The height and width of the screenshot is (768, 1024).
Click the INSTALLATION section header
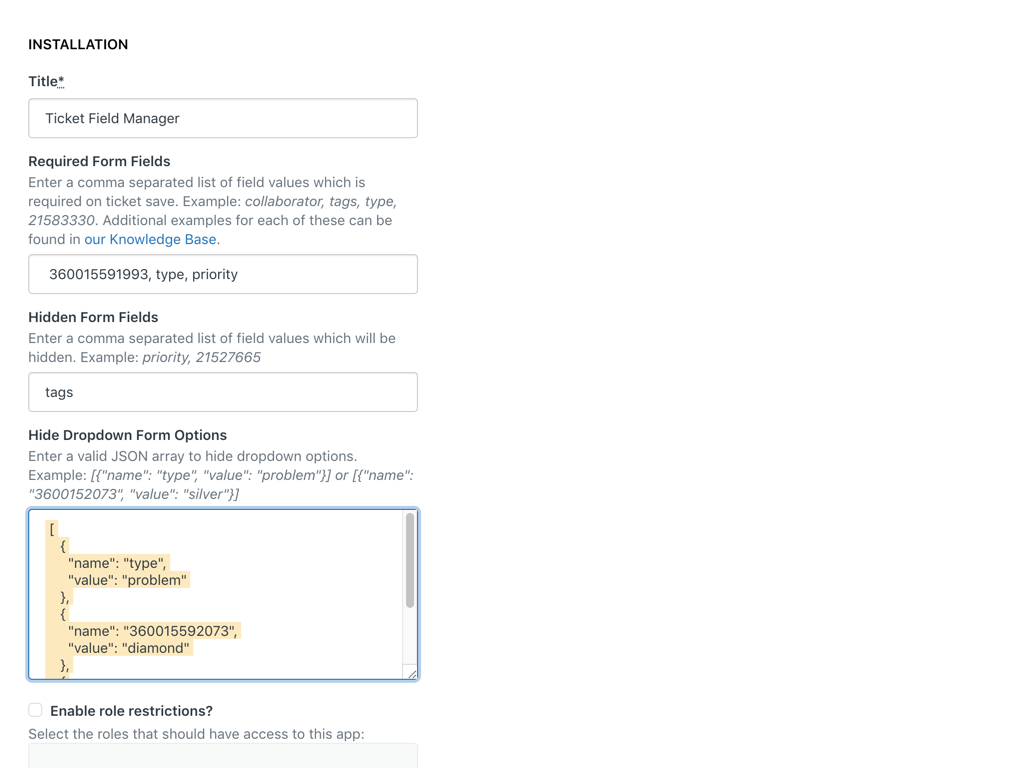point(78,44)
